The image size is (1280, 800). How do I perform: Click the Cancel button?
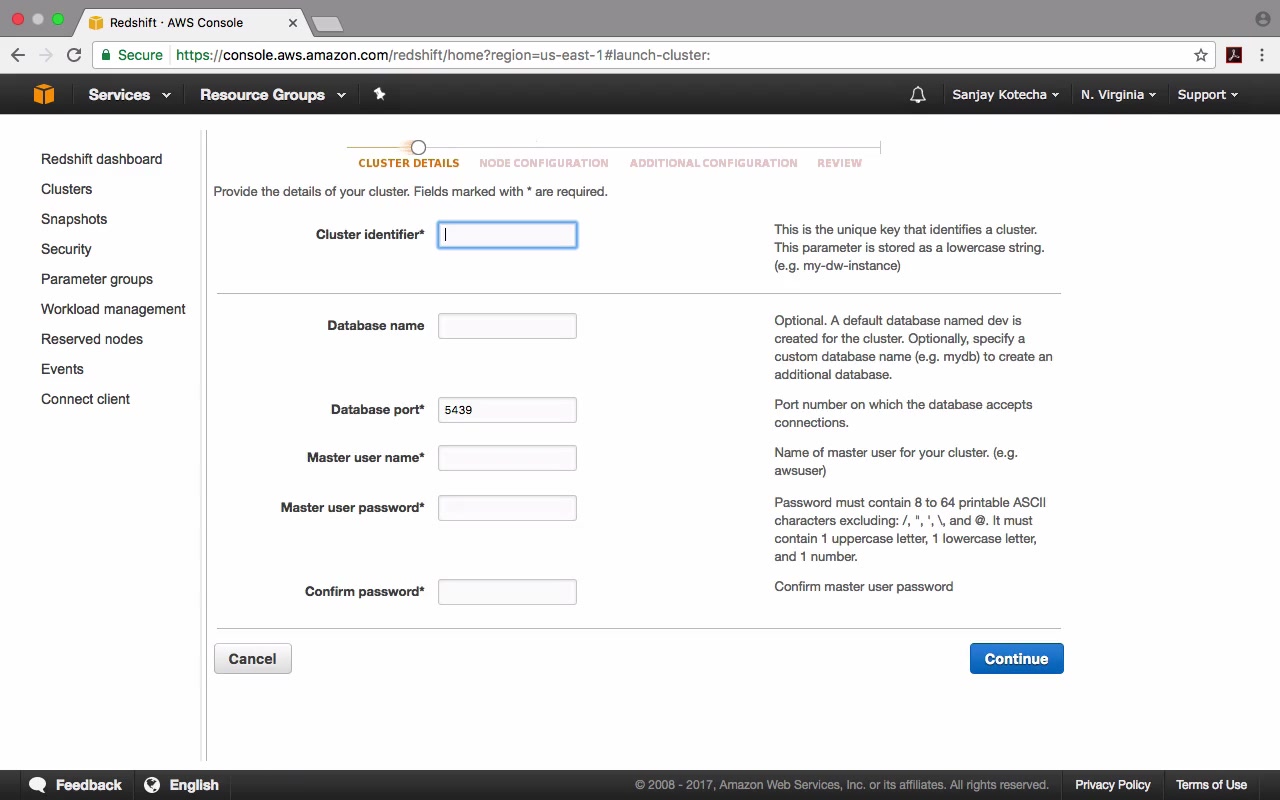[x=252, y=658]
